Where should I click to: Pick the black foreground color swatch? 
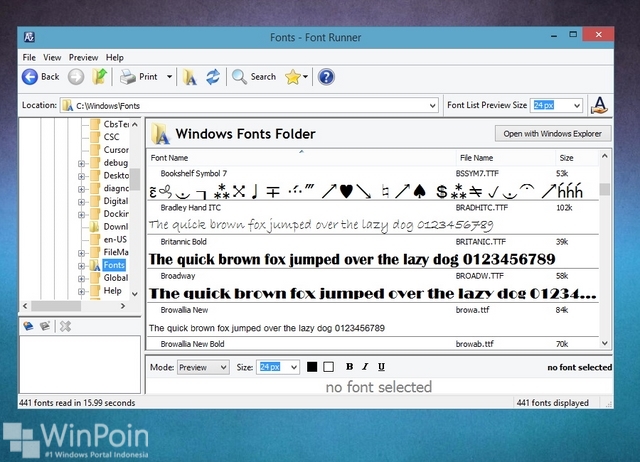click(312, 367)
